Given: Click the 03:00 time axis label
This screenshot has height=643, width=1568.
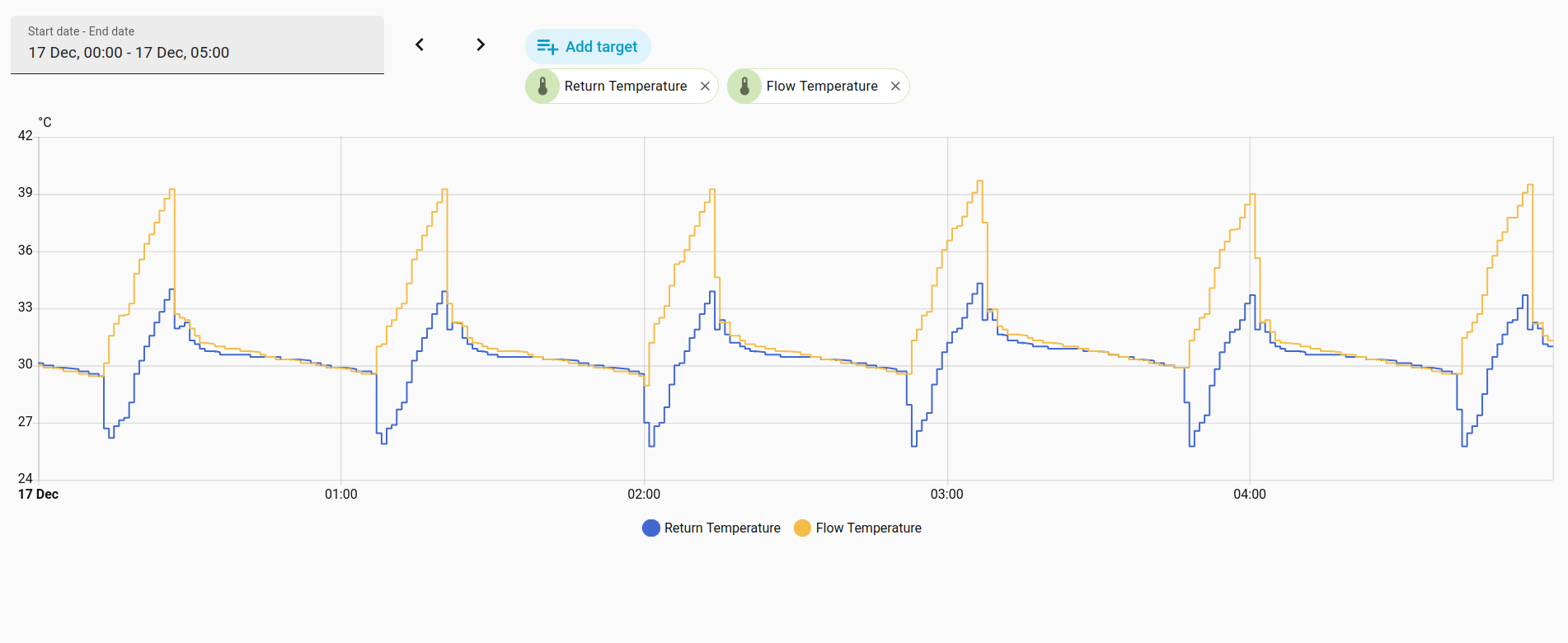Looking at the screenshot, I should click(x=946, y=494).
